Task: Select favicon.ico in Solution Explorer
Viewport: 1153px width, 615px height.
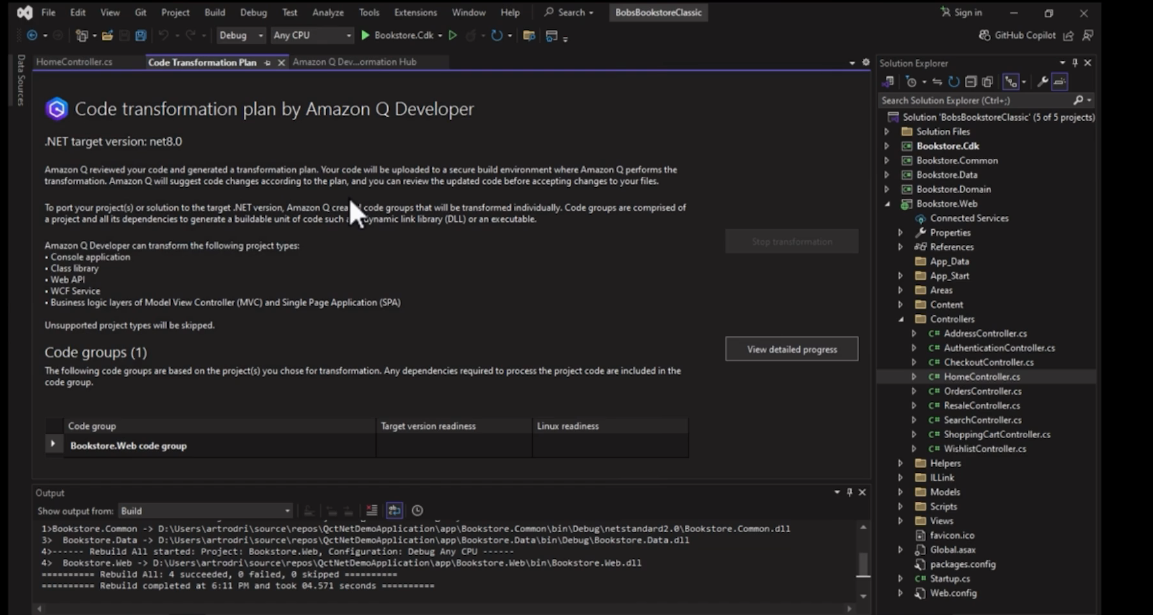Action: click(952, 536)
